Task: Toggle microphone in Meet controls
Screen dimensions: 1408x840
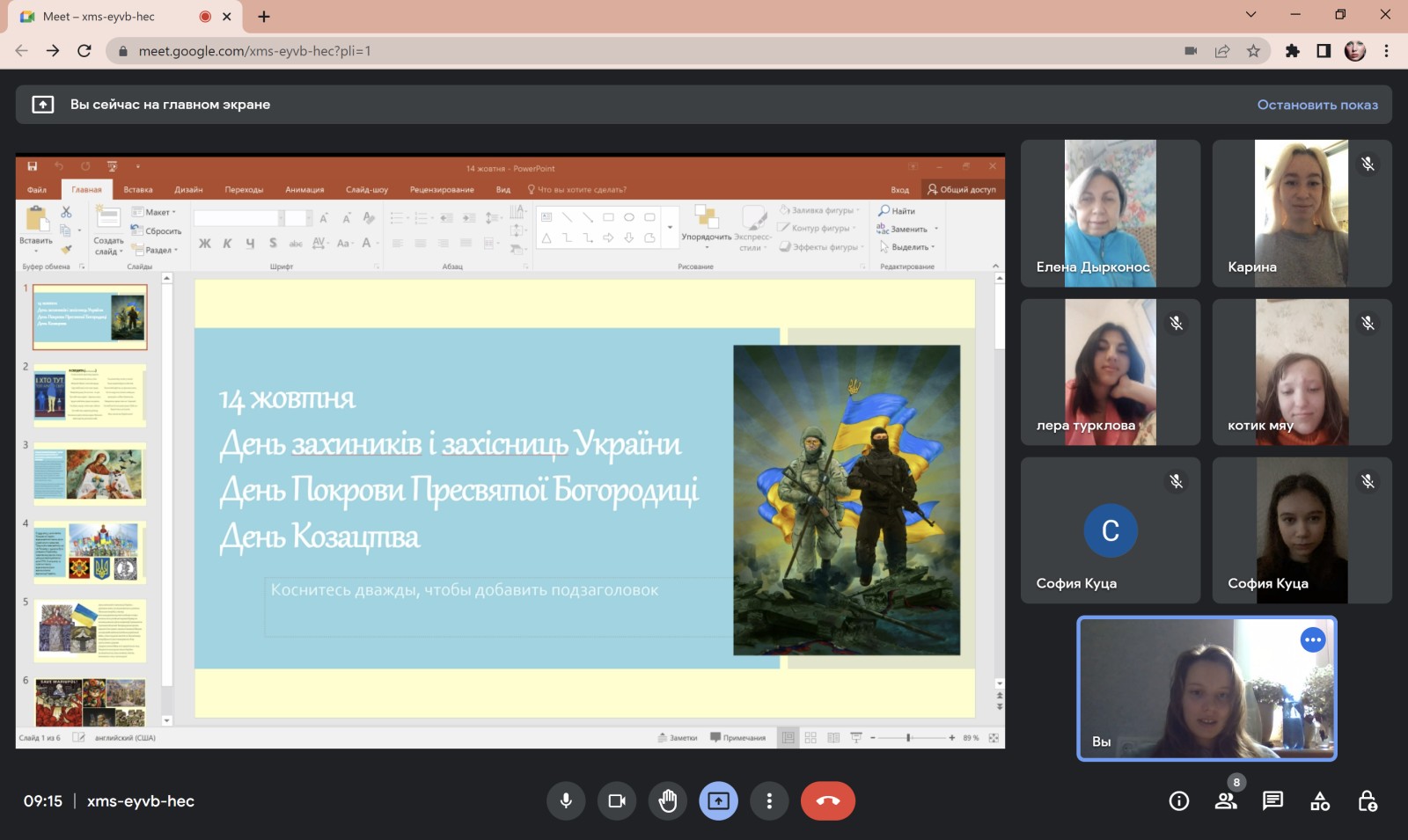Action: click(566, 800)
